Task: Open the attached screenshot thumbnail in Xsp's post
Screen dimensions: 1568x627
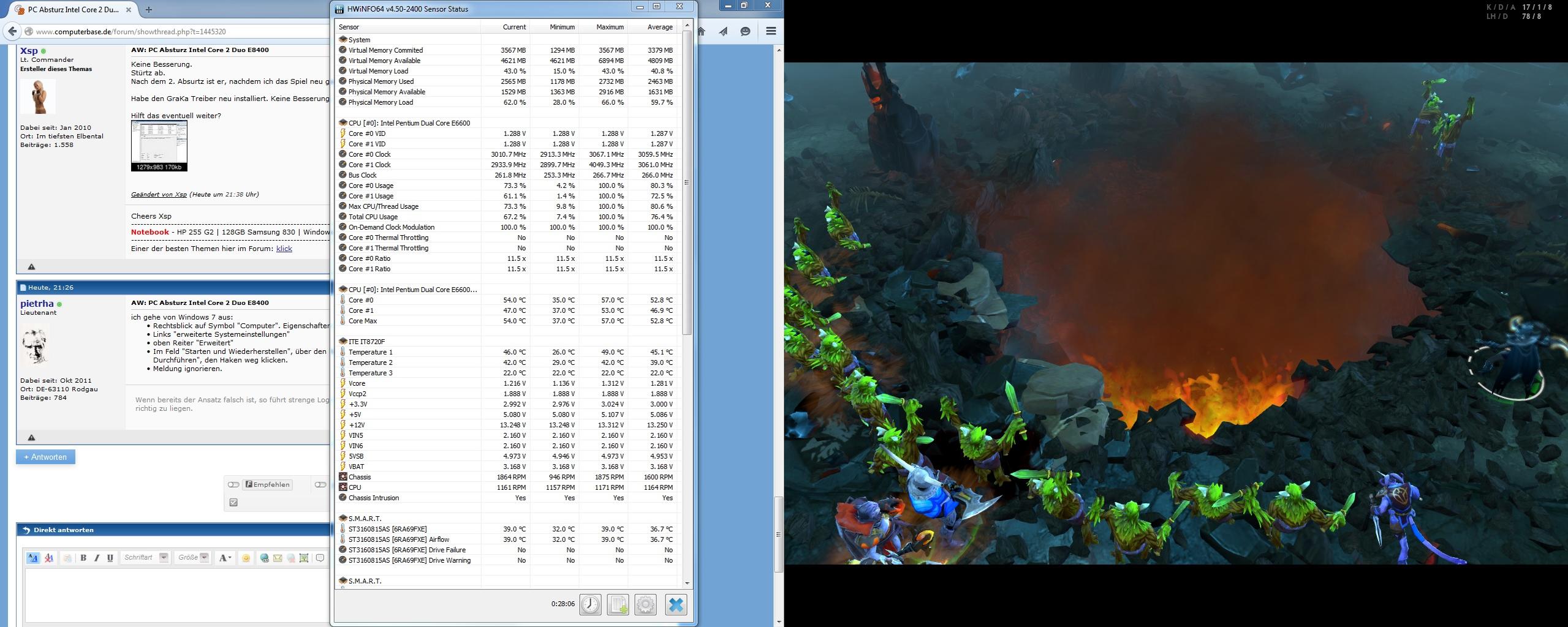Action: point(159,146)
